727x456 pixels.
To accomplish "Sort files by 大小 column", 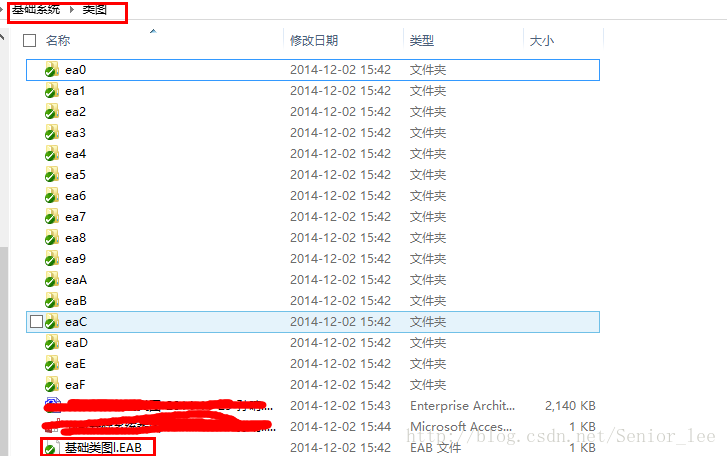I will (563, 41).
